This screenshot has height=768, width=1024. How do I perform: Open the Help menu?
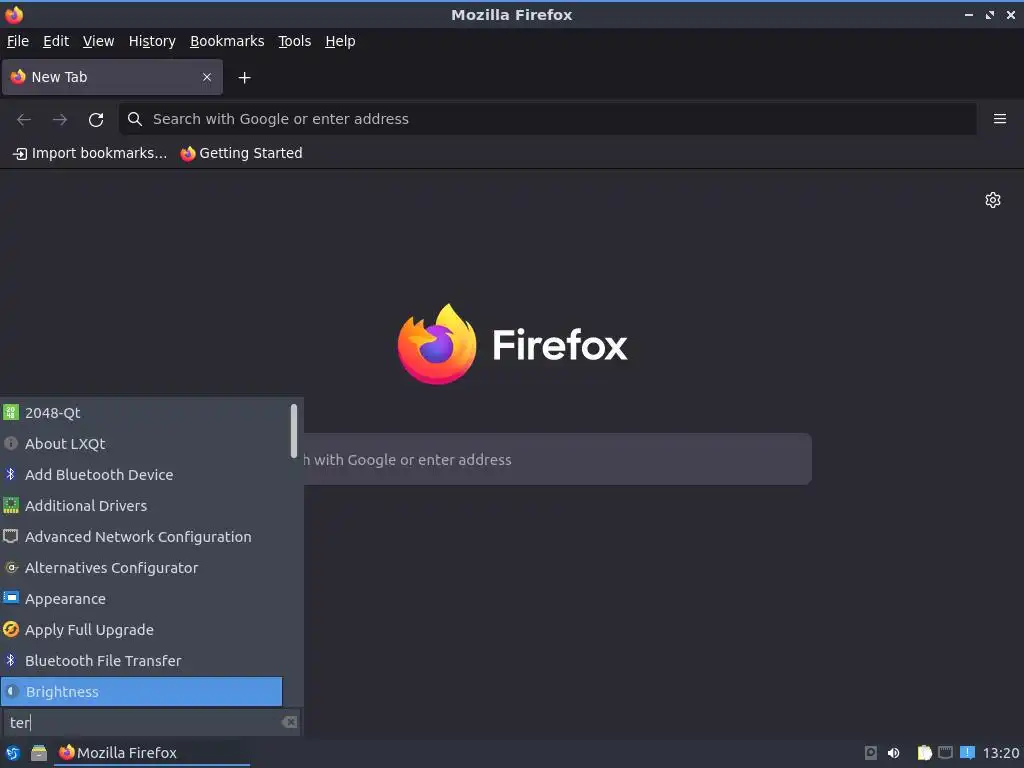coord(340,41)
